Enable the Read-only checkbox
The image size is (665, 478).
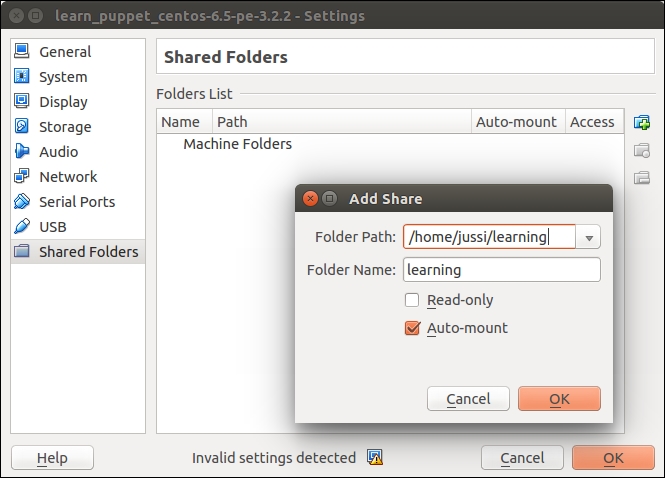pos(412,300)
